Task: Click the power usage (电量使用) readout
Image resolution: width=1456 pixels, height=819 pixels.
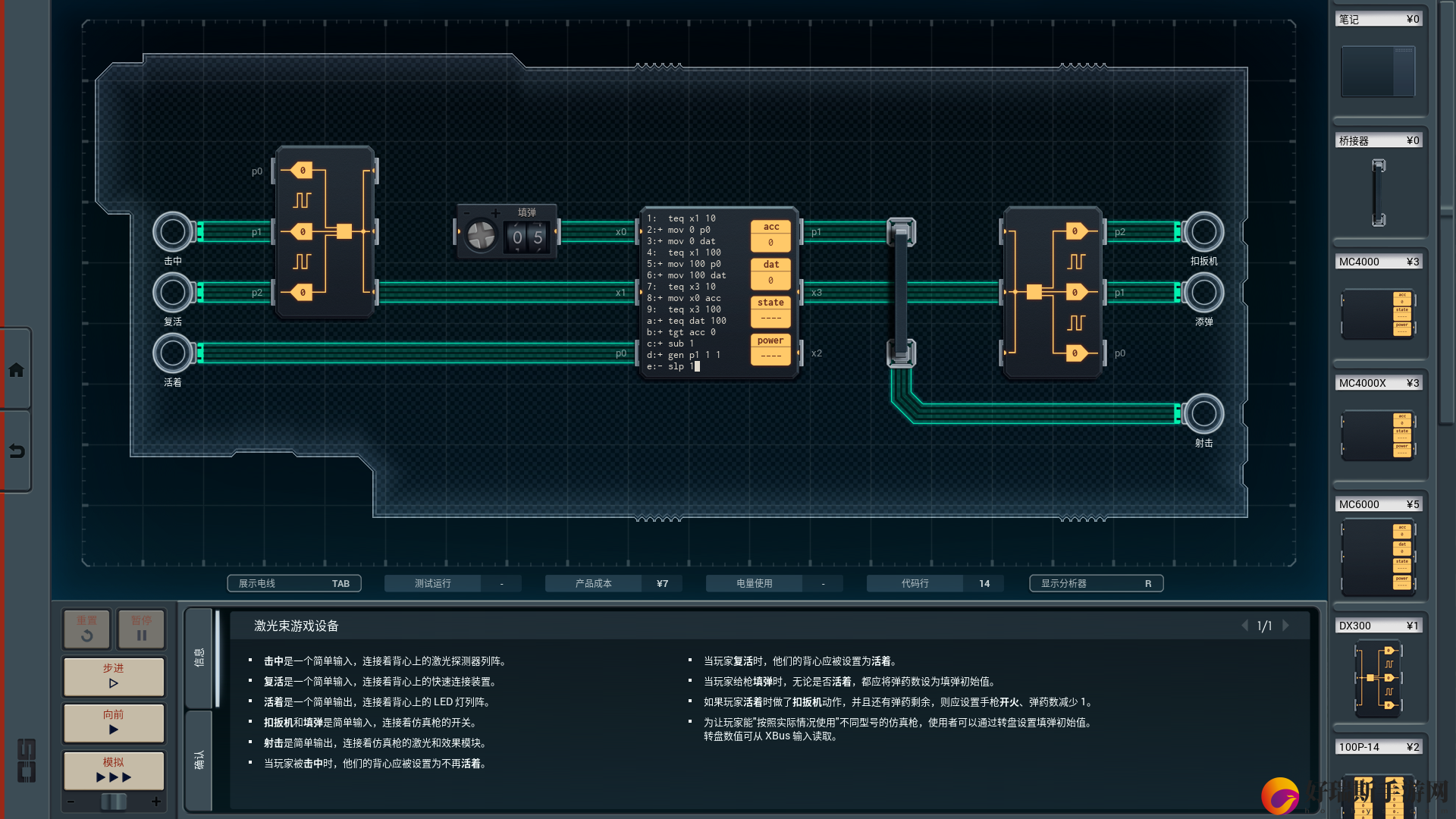Action: (774, 583)
